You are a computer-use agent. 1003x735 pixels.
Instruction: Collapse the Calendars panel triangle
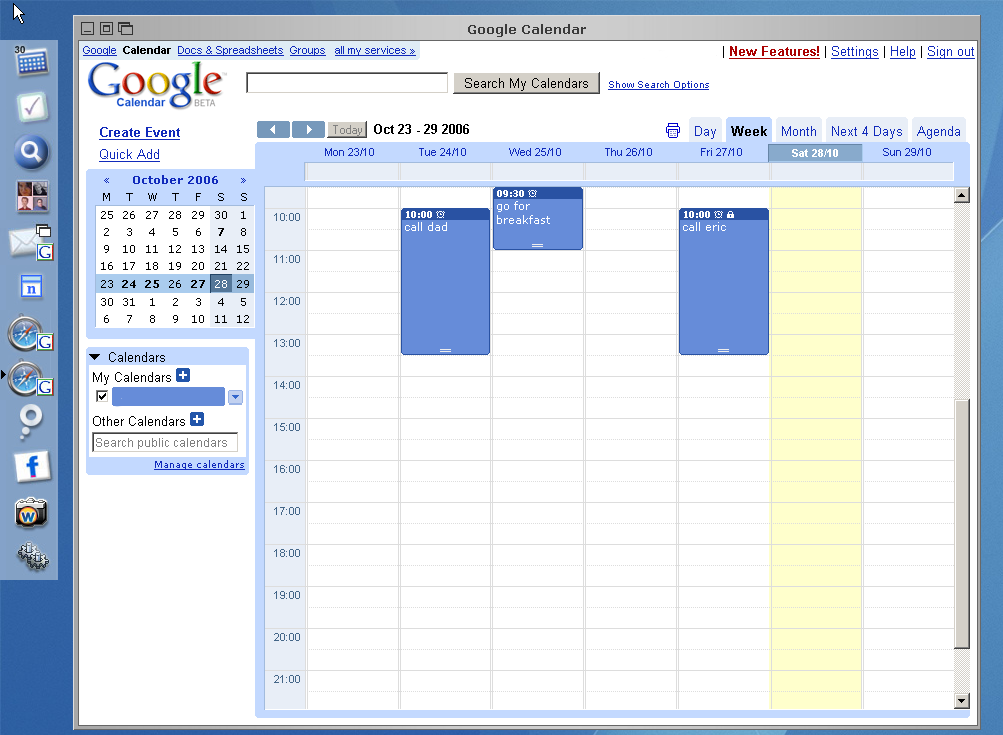pyautogui.click(x=95, y=357)
